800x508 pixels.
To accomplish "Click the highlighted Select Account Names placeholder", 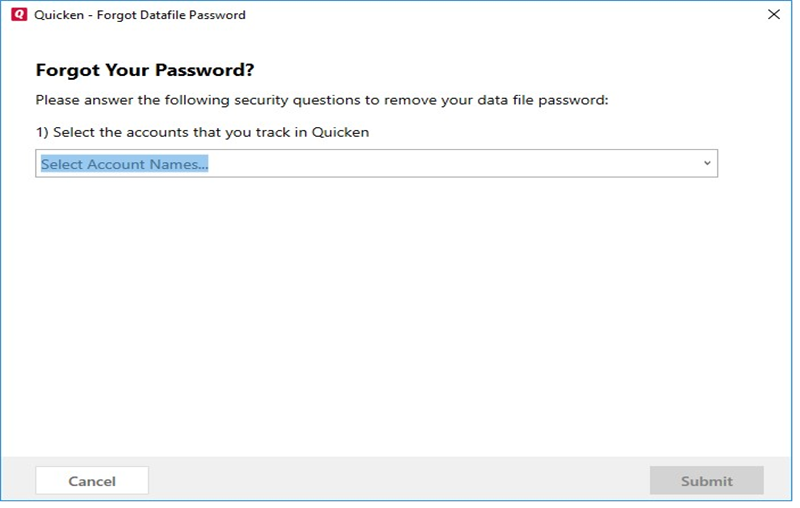I will pyautogui.click(x=124, y=164).
